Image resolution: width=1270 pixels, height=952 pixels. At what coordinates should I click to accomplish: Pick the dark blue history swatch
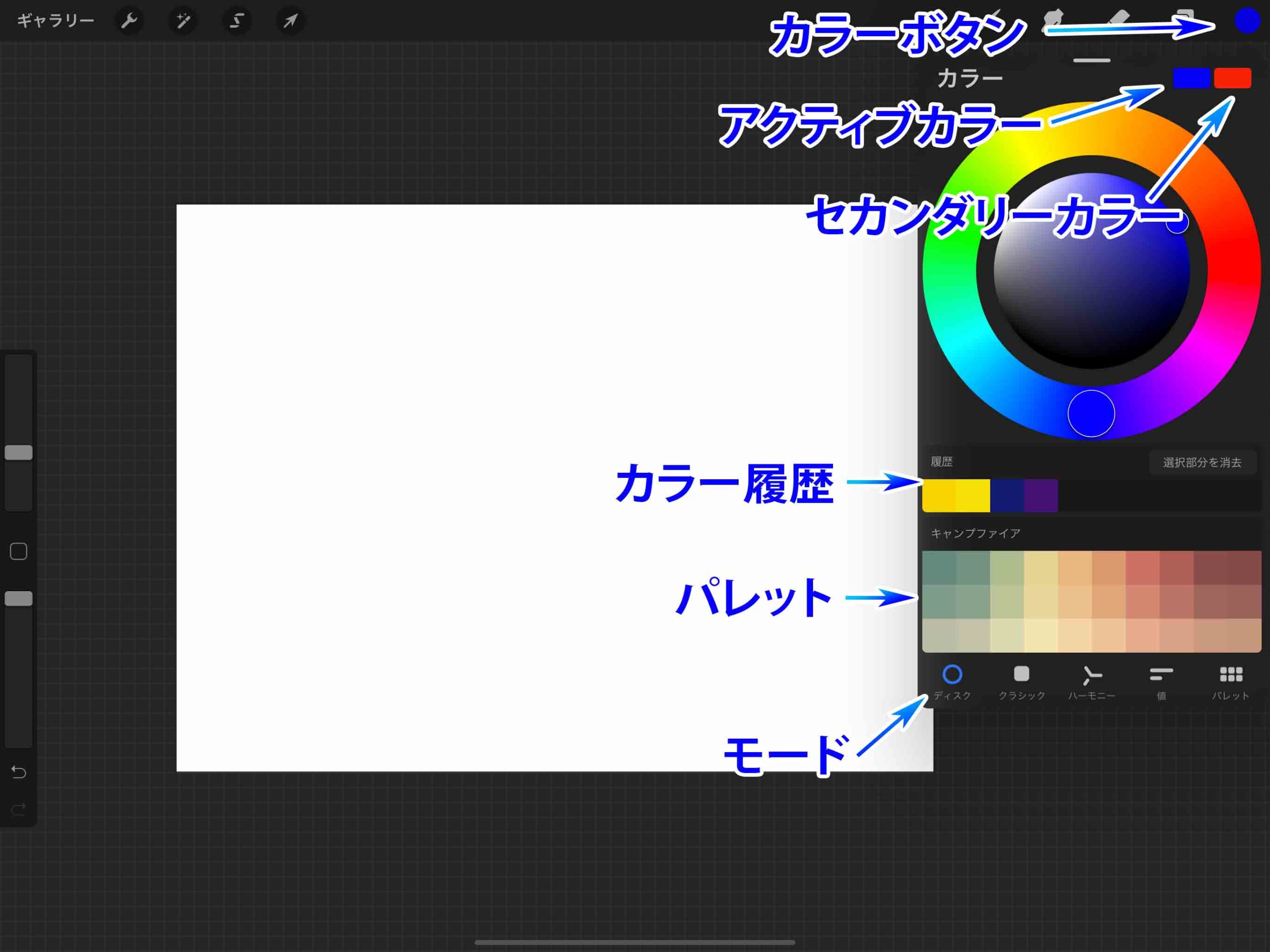point(1007,495)
